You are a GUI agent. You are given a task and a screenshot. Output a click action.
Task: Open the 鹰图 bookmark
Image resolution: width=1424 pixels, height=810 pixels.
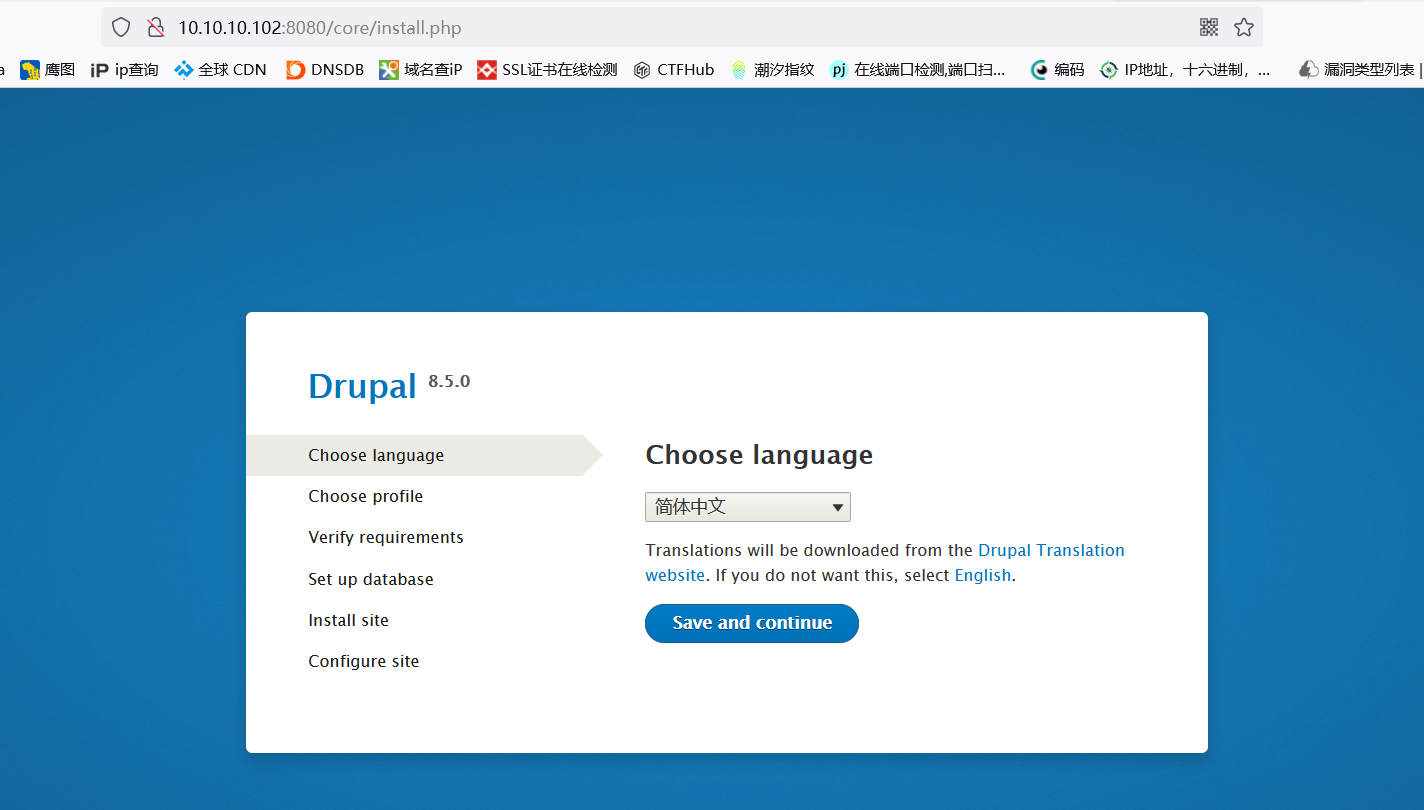click(46, 69)
